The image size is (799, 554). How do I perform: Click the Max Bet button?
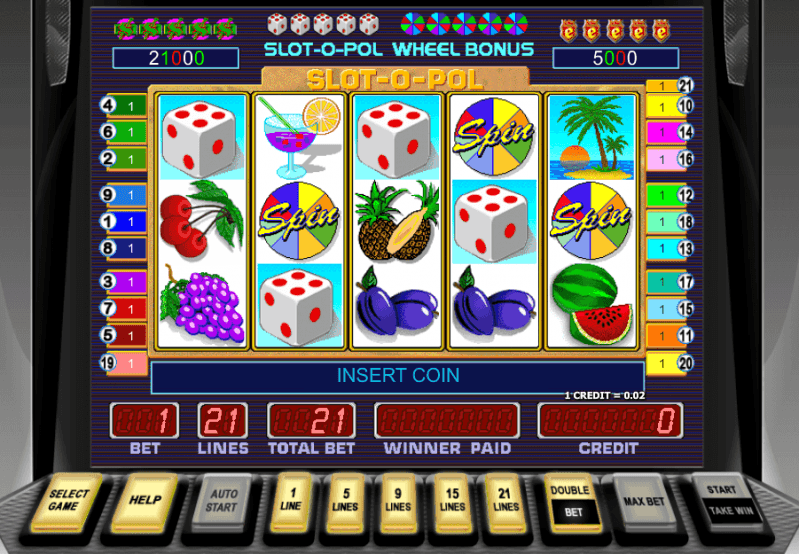pos(644,502)
